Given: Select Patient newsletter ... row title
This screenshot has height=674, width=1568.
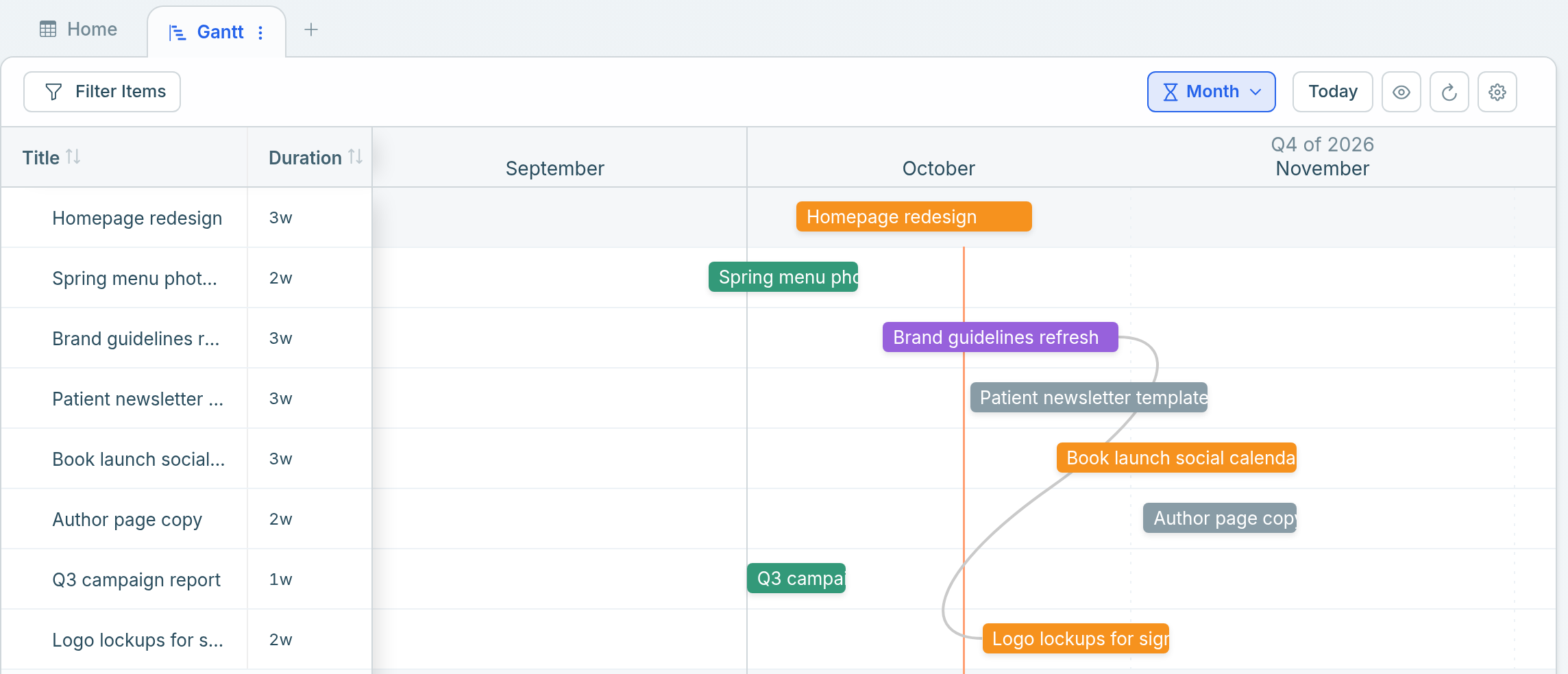Looking at the screenshot, I should pos(138,399).
